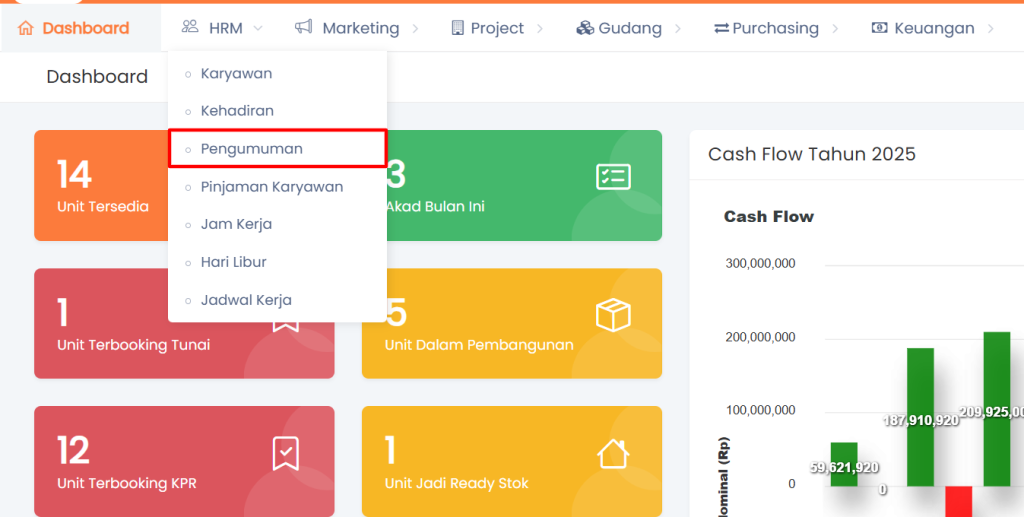Collapse the HRM dropdown chevron
Viewport: 1024px width, 517px height.
pyautogui.click(x=259, y=28)
